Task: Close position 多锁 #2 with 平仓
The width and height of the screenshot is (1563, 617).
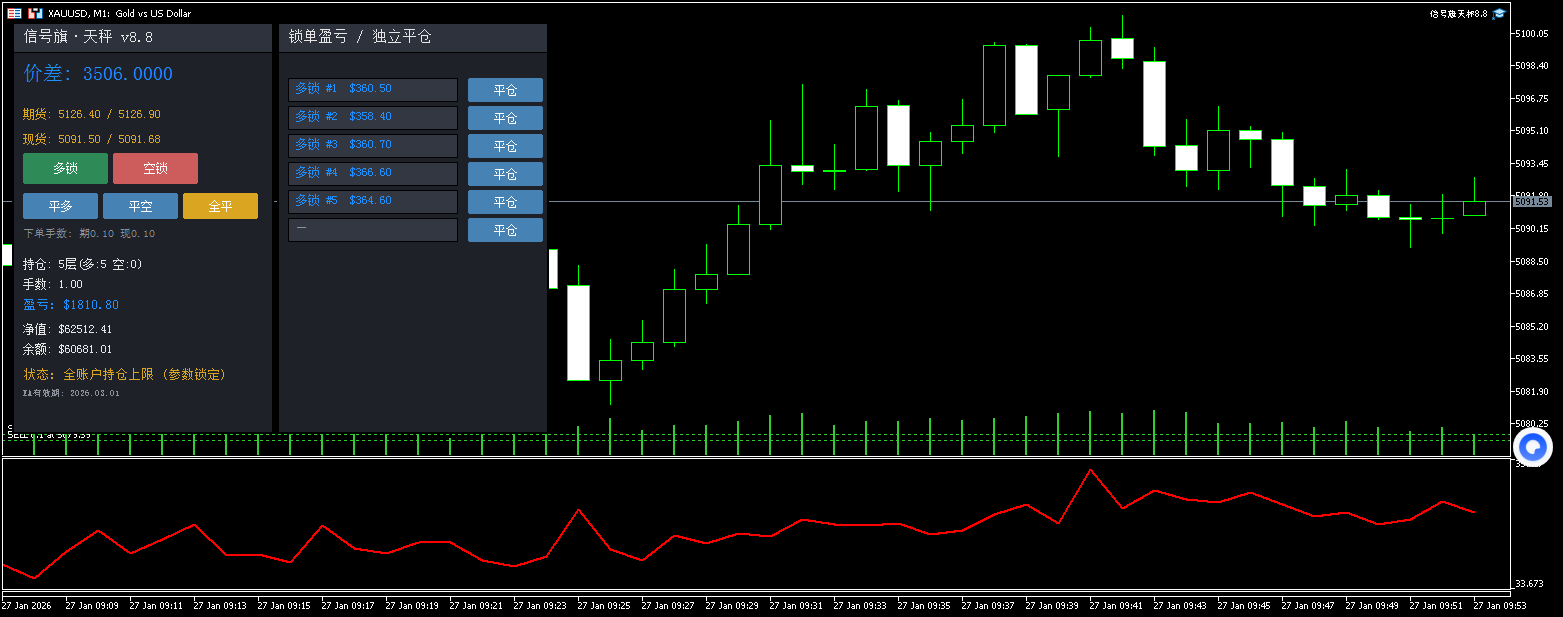Action: click(505, 118)
